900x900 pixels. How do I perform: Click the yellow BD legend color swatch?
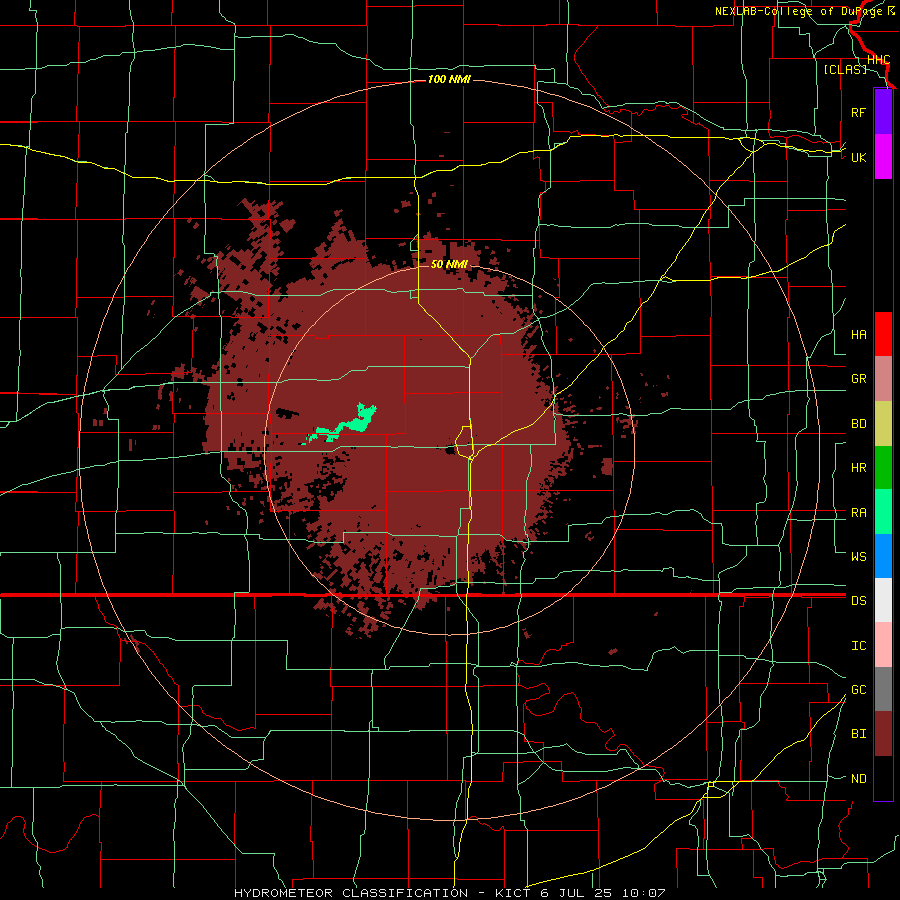click(x=883, y=424)
